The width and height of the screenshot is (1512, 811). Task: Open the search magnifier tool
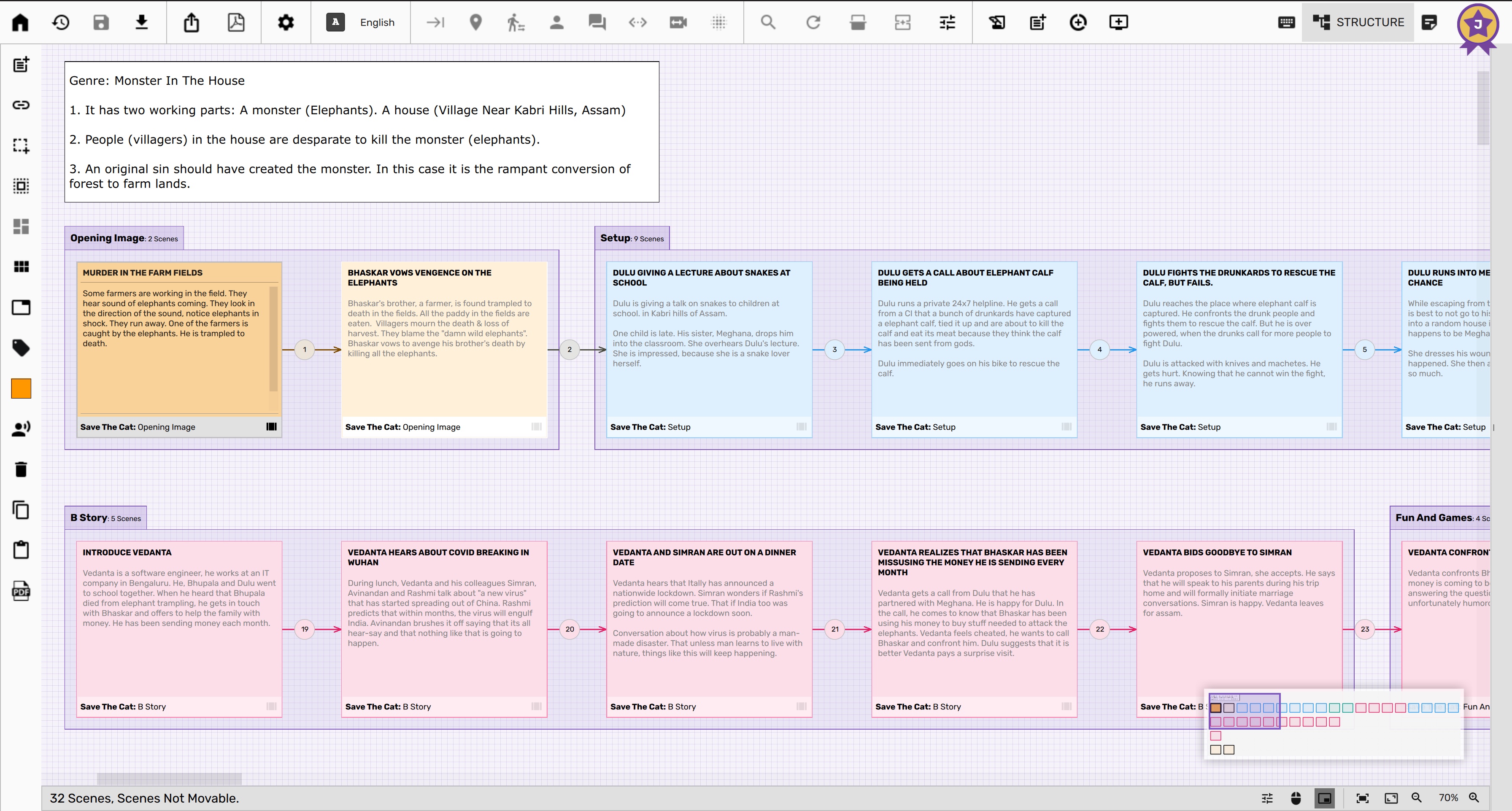pos(768,22)
